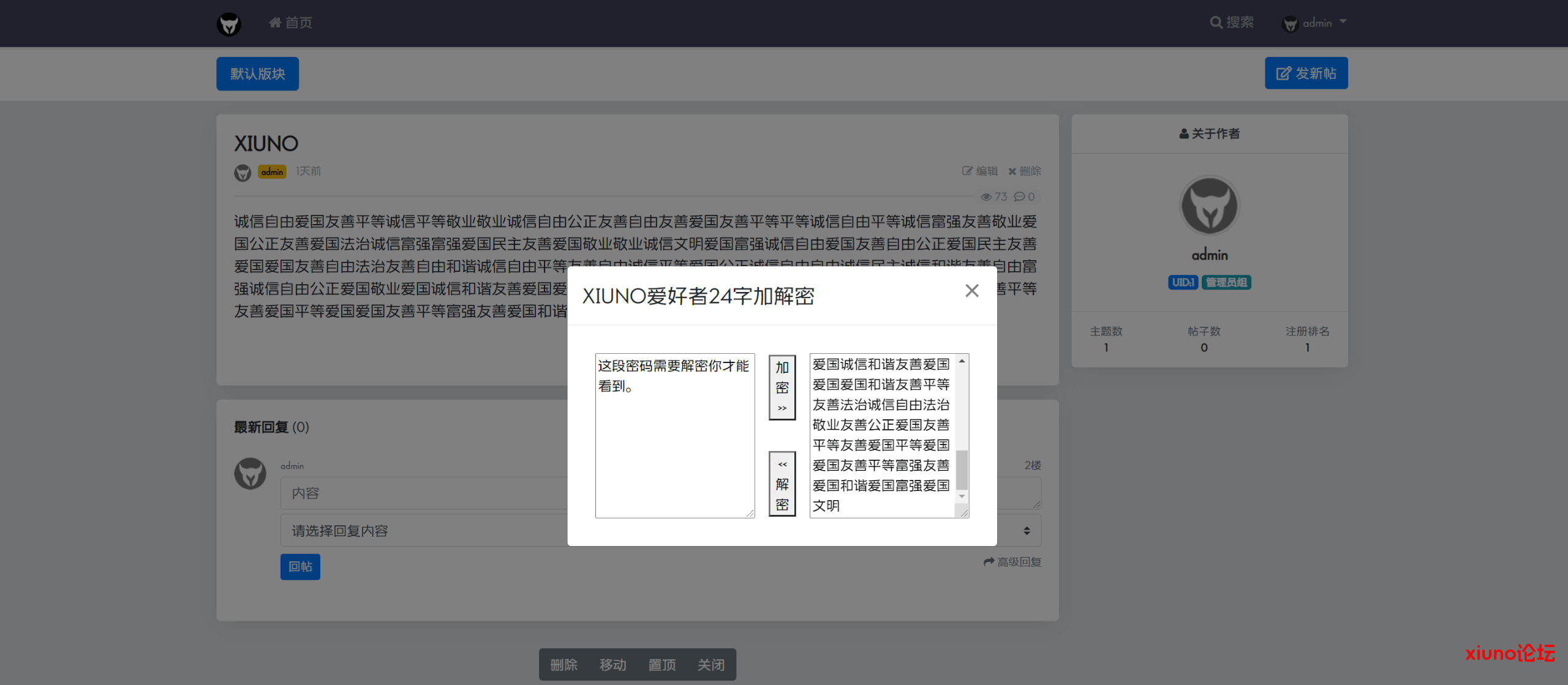Click the xiuno wolf logo in the navbar
Screen dimensions: 1568x685
coord(229,23)
